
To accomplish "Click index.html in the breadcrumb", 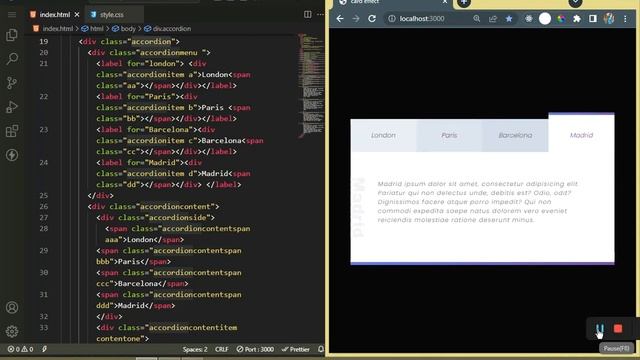I will (x=58, y=29).
